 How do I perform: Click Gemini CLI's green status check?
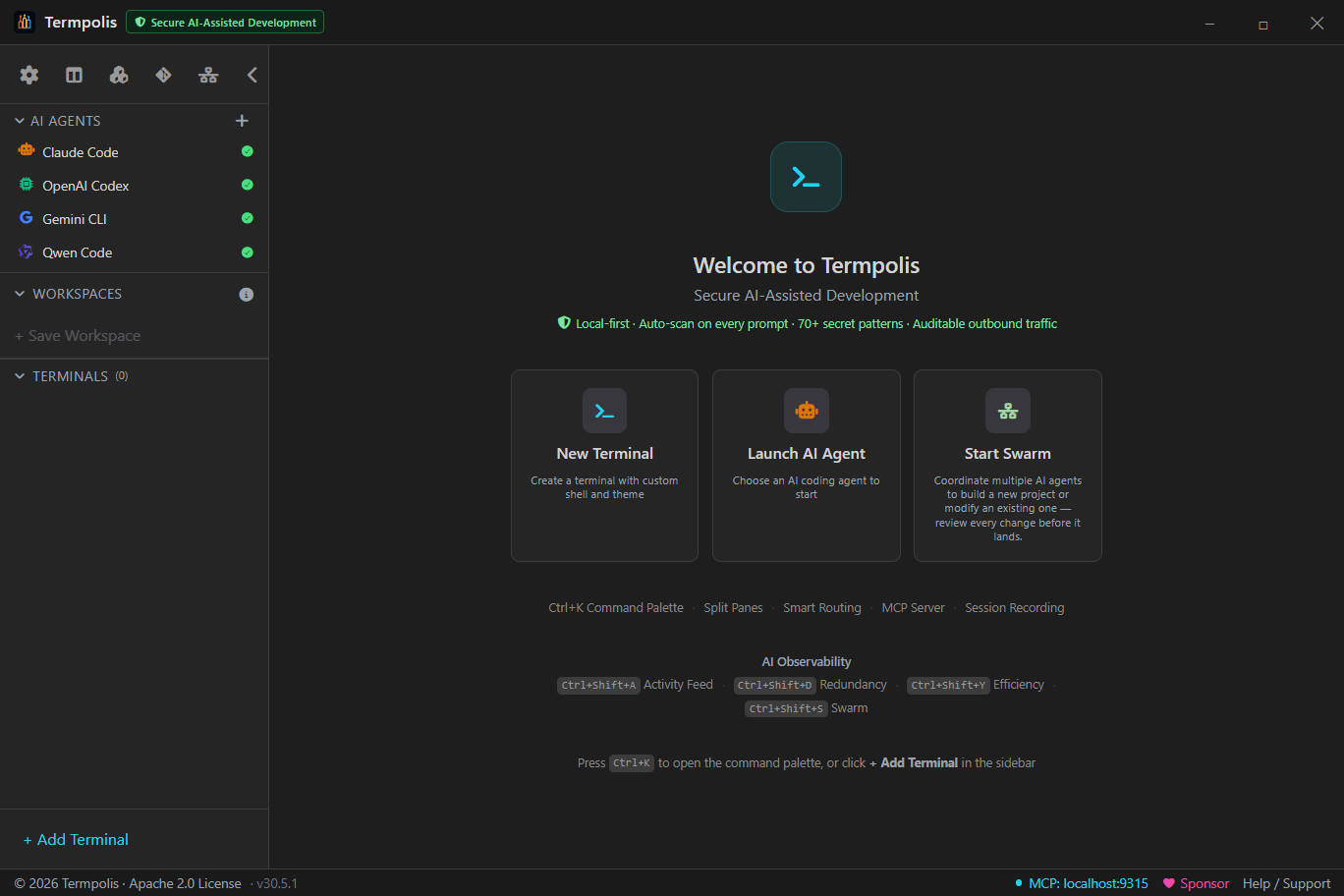pos(248,218)
